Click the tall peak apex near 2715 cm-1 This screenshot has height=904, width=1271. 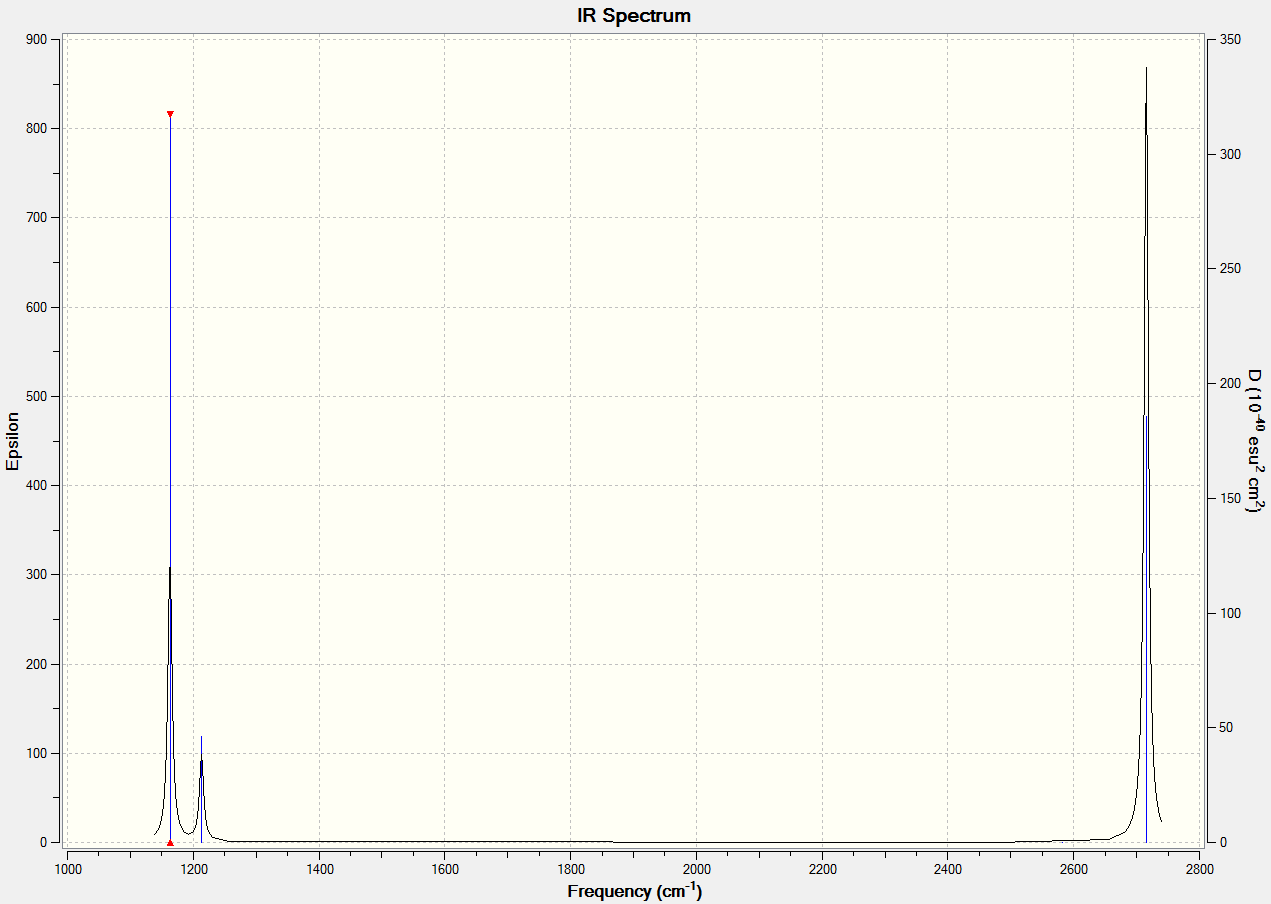point(1146,68)
